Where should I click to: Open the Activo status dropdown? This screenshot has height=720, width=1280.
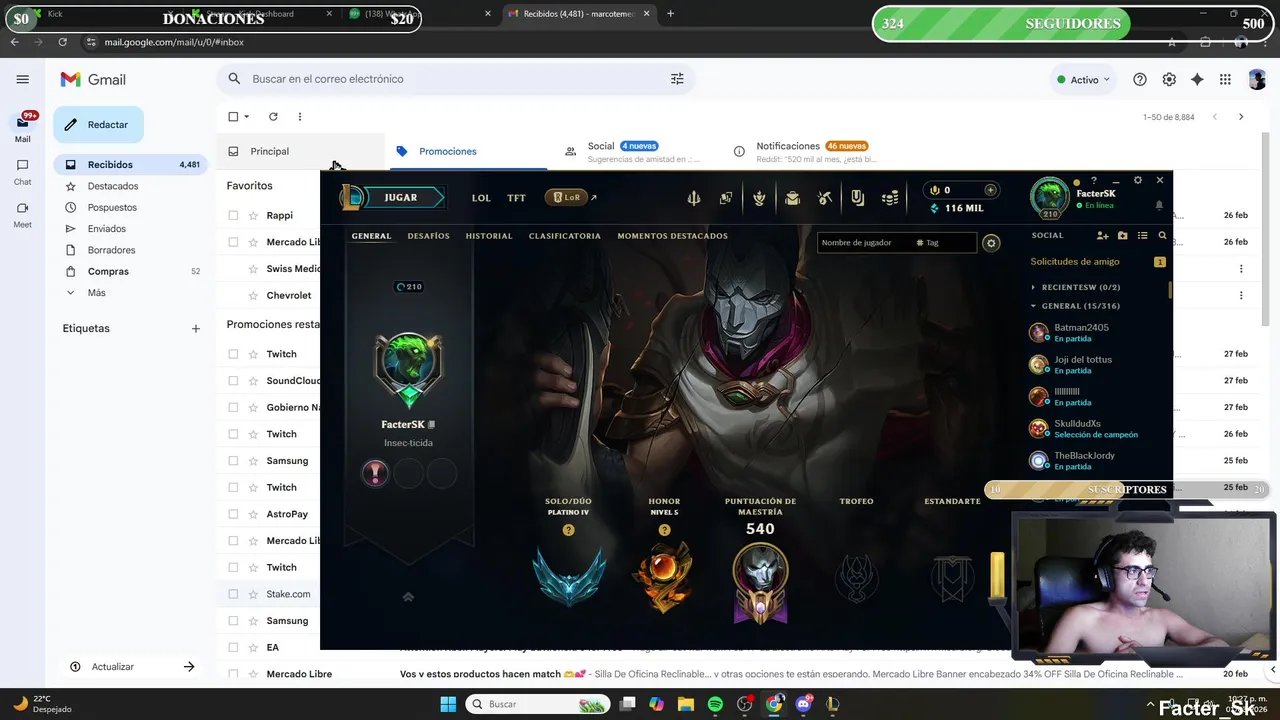(x=1083, y=80)
